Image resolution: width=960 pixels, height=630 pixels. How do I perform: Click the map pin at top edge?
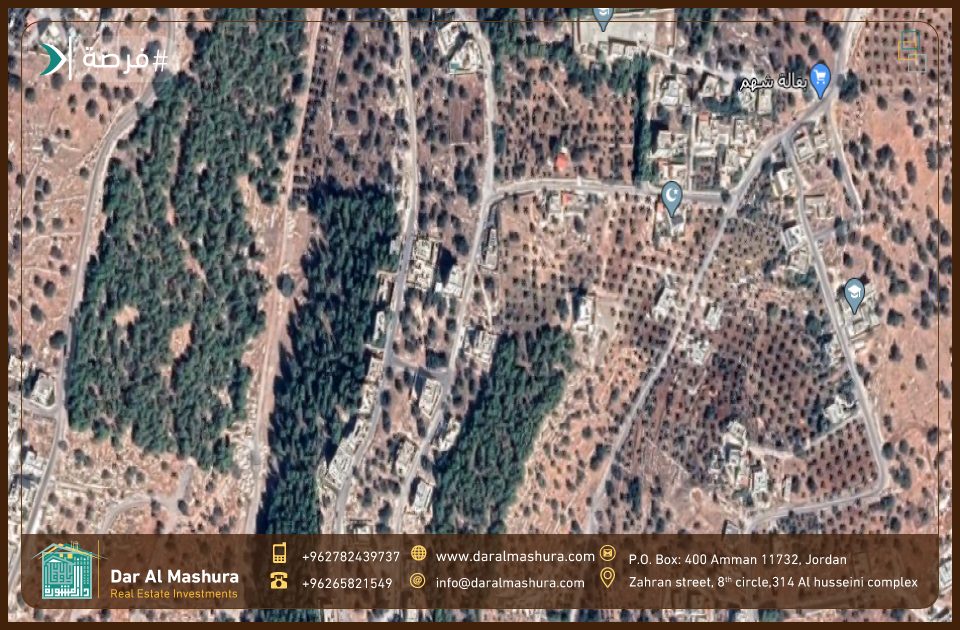[602, 16]
